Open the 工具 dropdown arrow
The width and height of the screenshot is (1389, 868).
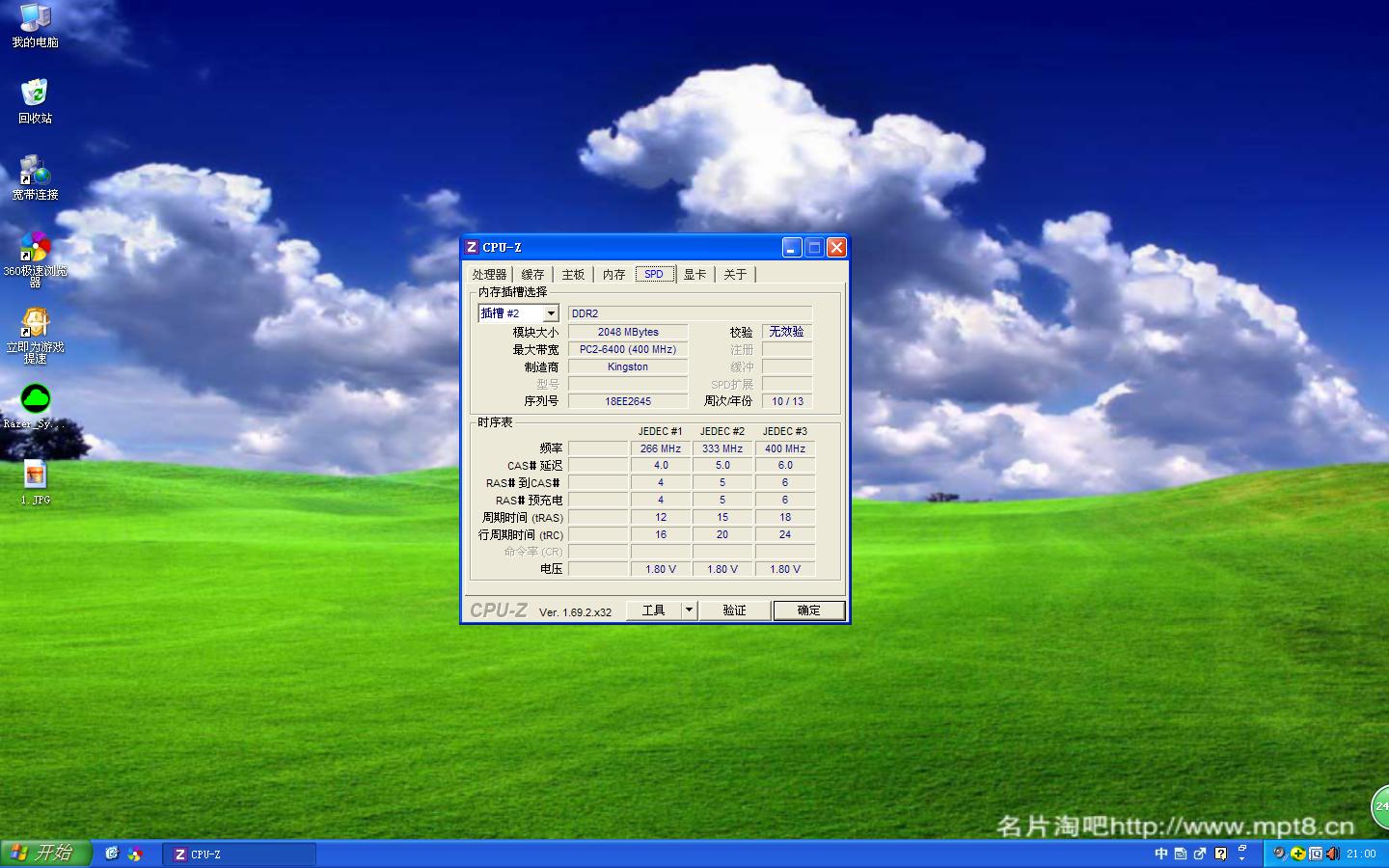689,610
